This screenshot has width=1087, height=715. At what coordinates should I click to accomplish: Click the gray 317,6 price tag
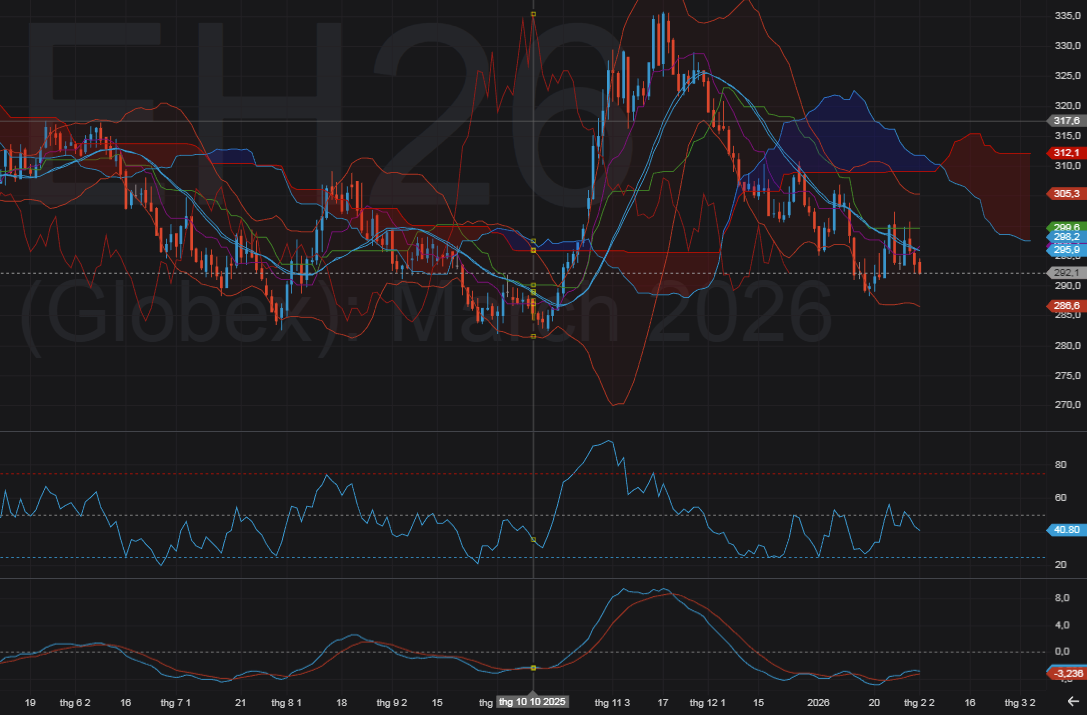(x=1066, y=121)
